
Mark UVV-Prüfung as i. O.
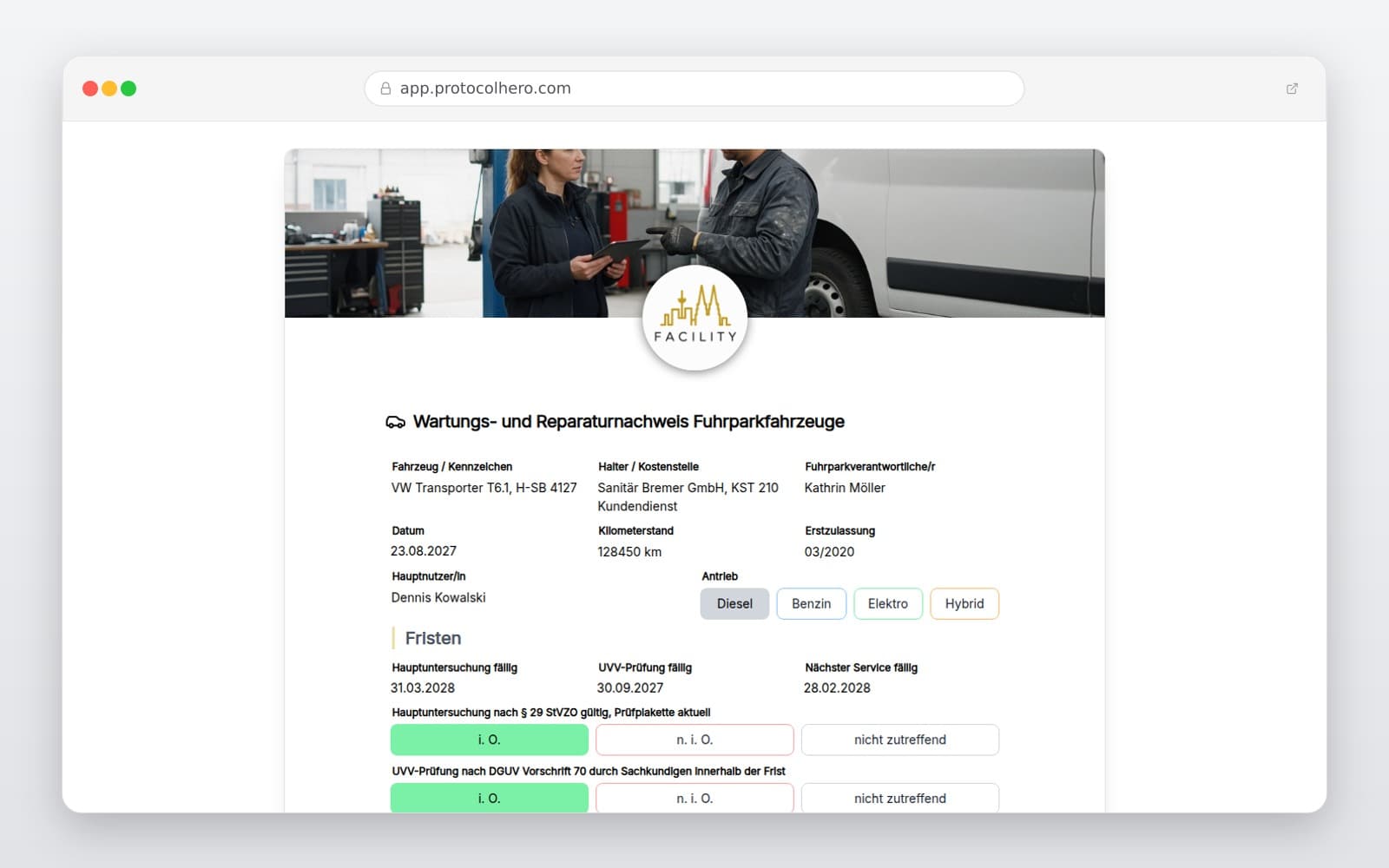tap(490, 798)
